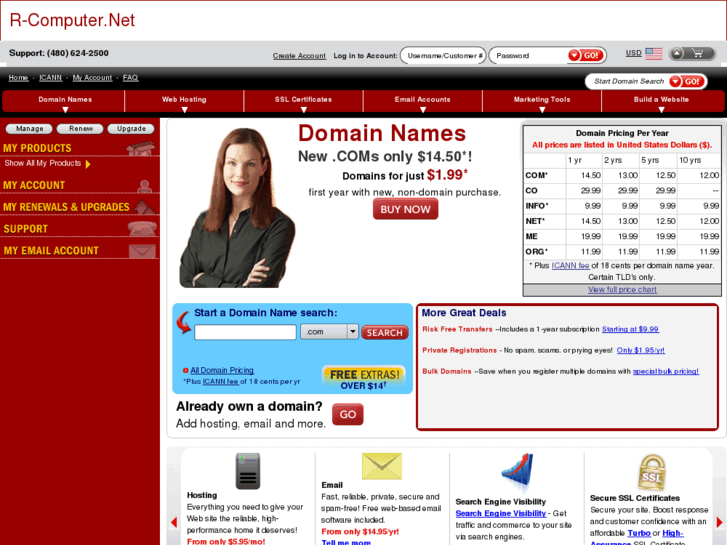
Task: Click the Turbo SSL link
Action: pos(639,533)
